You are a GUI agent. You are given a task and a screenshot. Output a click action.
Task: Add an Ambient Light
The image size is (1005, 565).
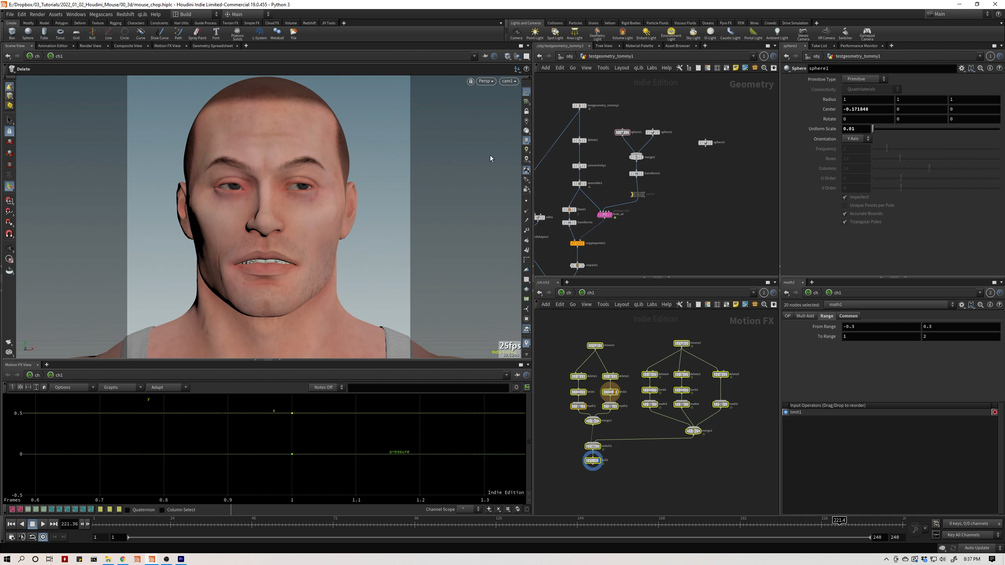point(777,33)
